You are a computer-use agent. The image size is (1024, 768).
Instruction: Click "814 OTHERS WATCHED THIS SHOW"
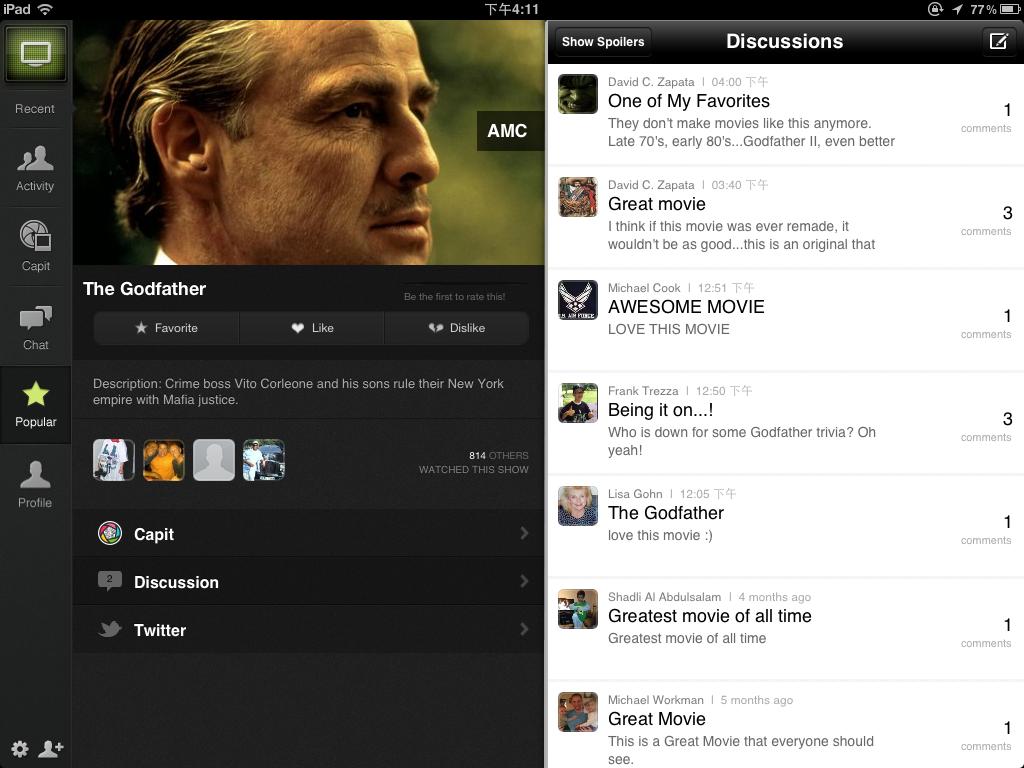473,462
